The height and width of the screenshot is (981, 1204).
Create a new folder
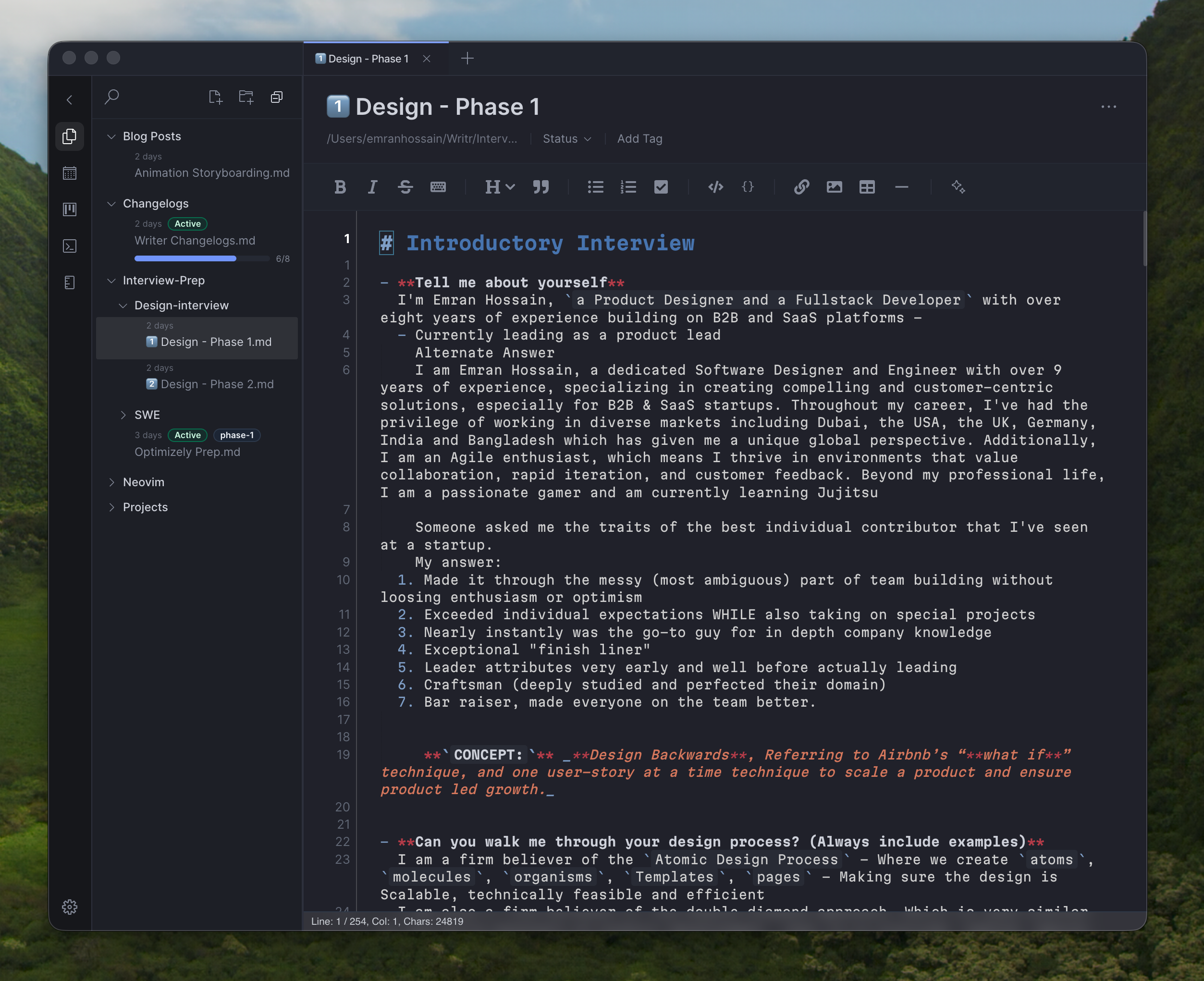[246, 97]
